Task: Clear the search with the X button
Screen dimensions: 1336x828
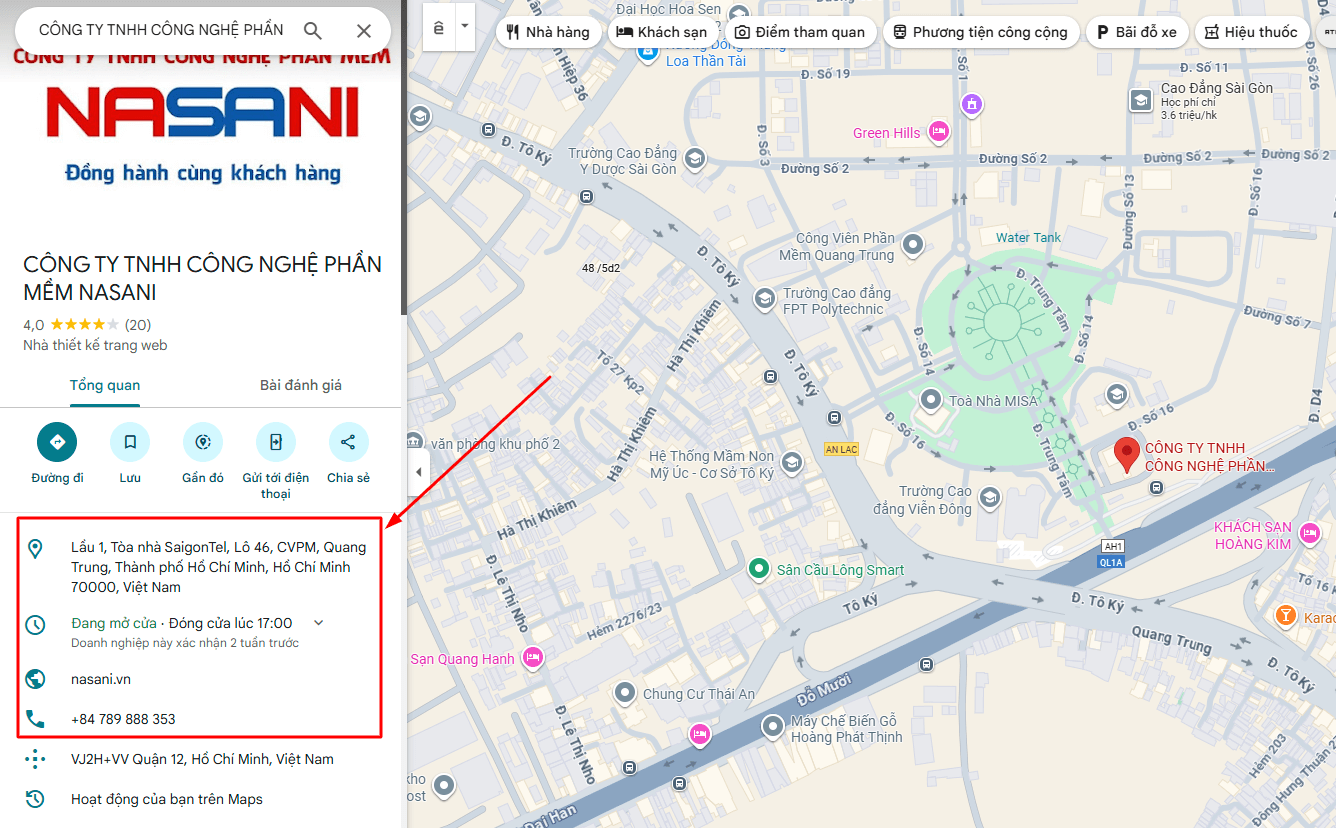Action: [x=364, y=31]
